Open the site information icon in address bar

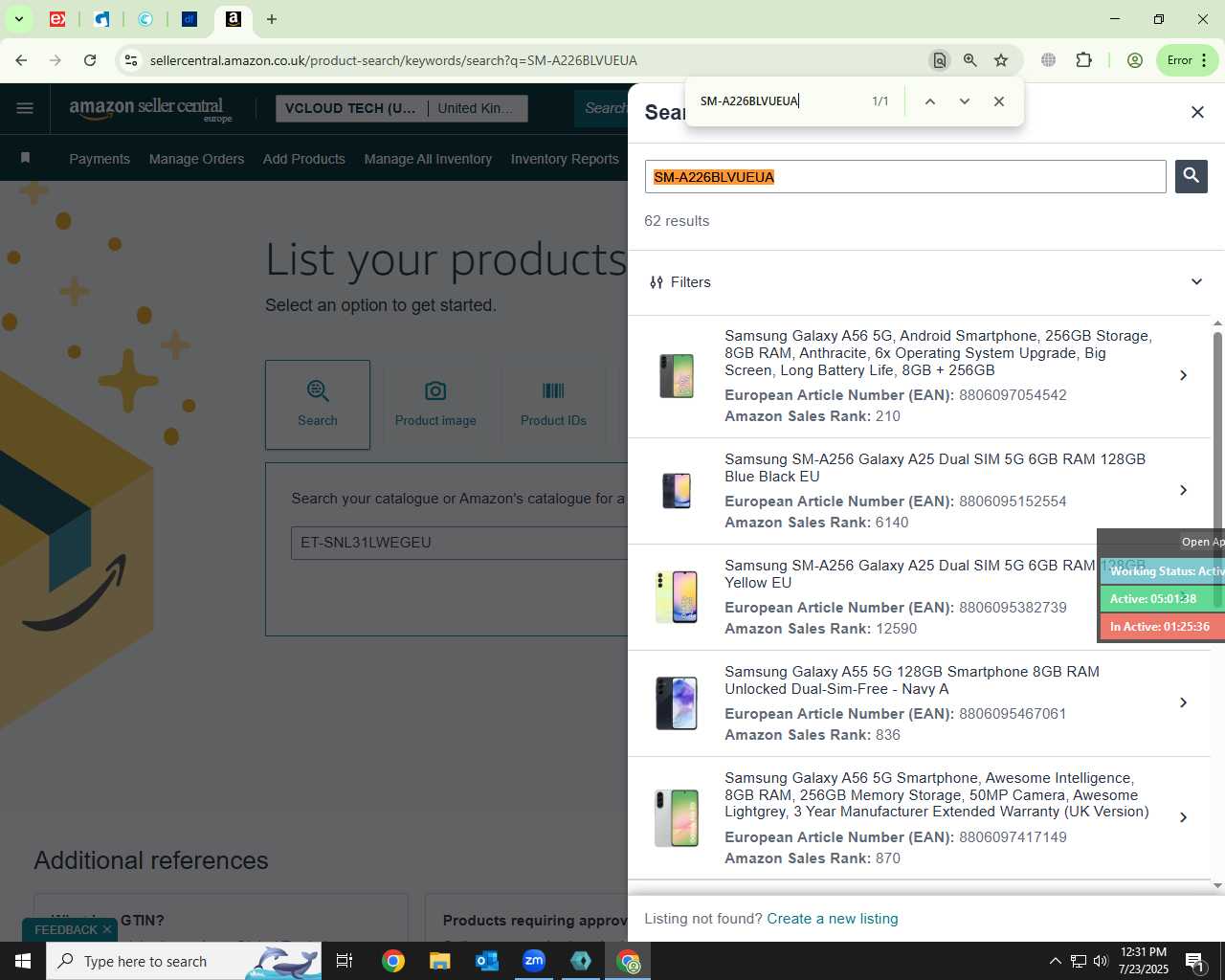tap(131, 60)
